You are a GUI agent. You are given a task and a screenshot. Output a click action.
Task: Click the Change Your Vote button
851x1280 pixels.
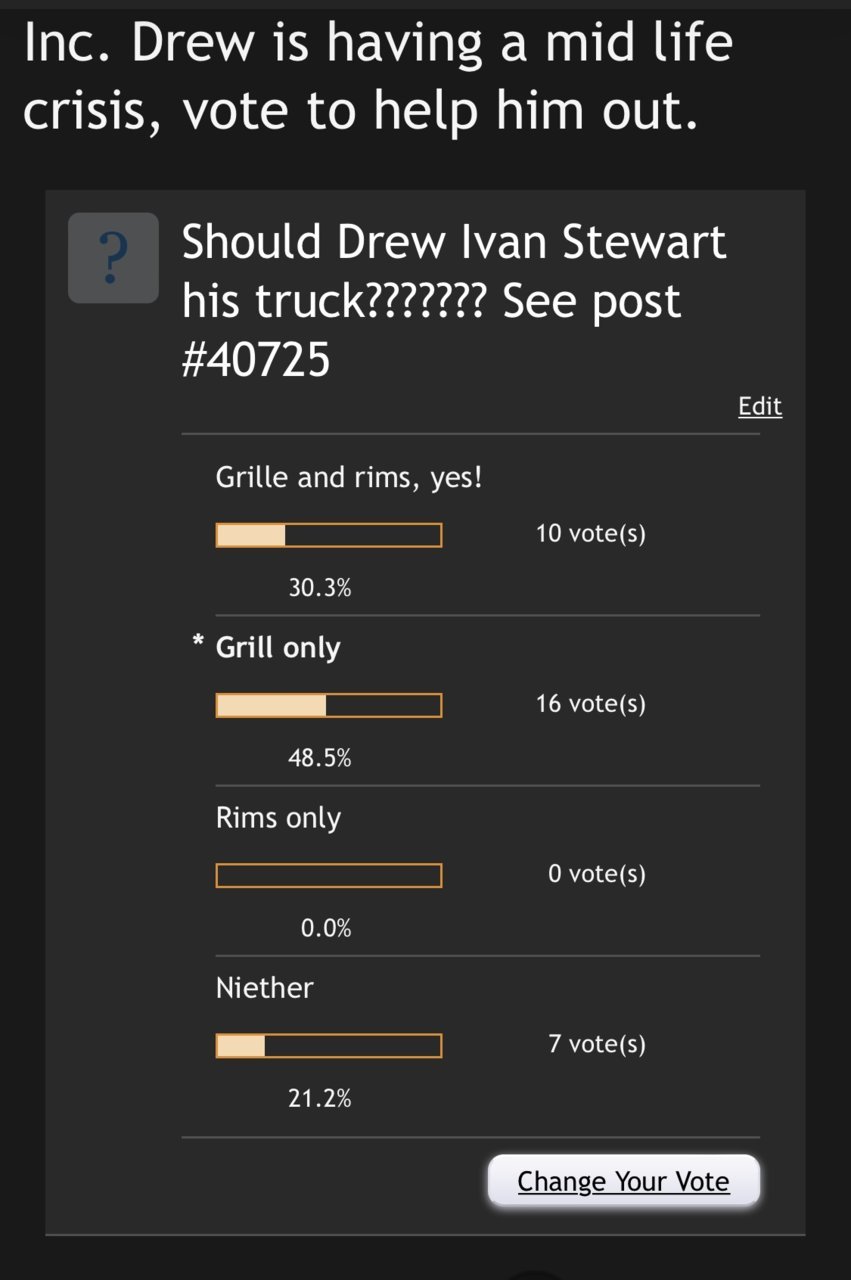[624, 1181]
